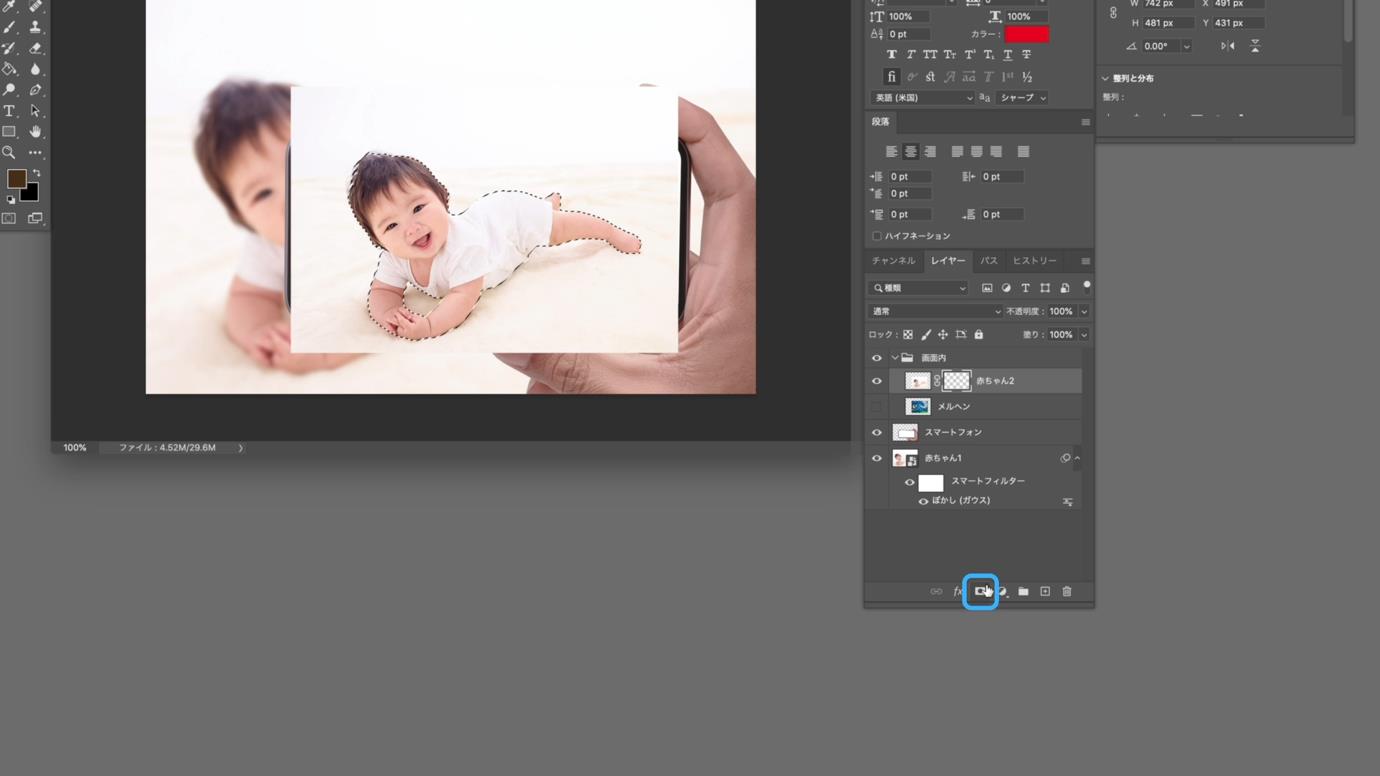Click the link layers icon
The image size is (1380, 776).
coord(936,592)
